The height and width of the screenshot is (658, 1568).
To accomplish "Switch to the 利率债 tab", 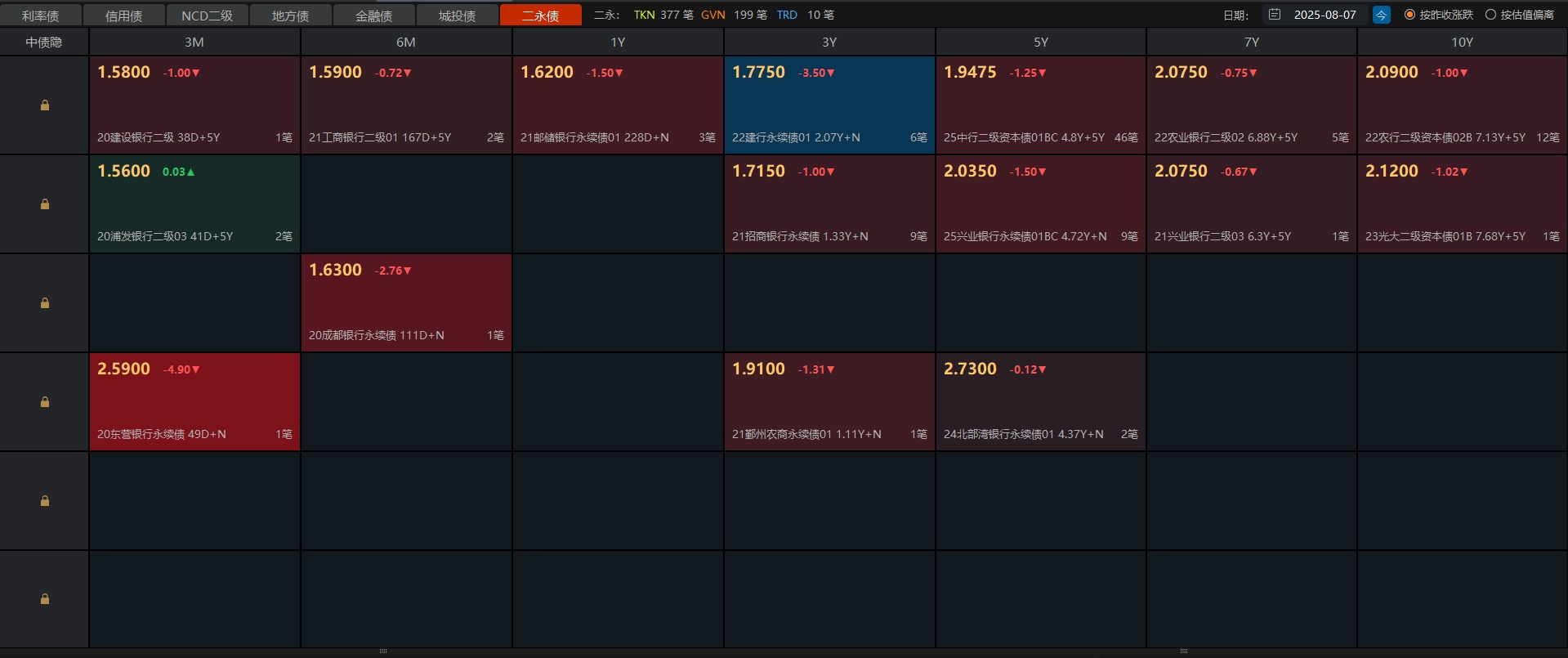I will 41,16.
